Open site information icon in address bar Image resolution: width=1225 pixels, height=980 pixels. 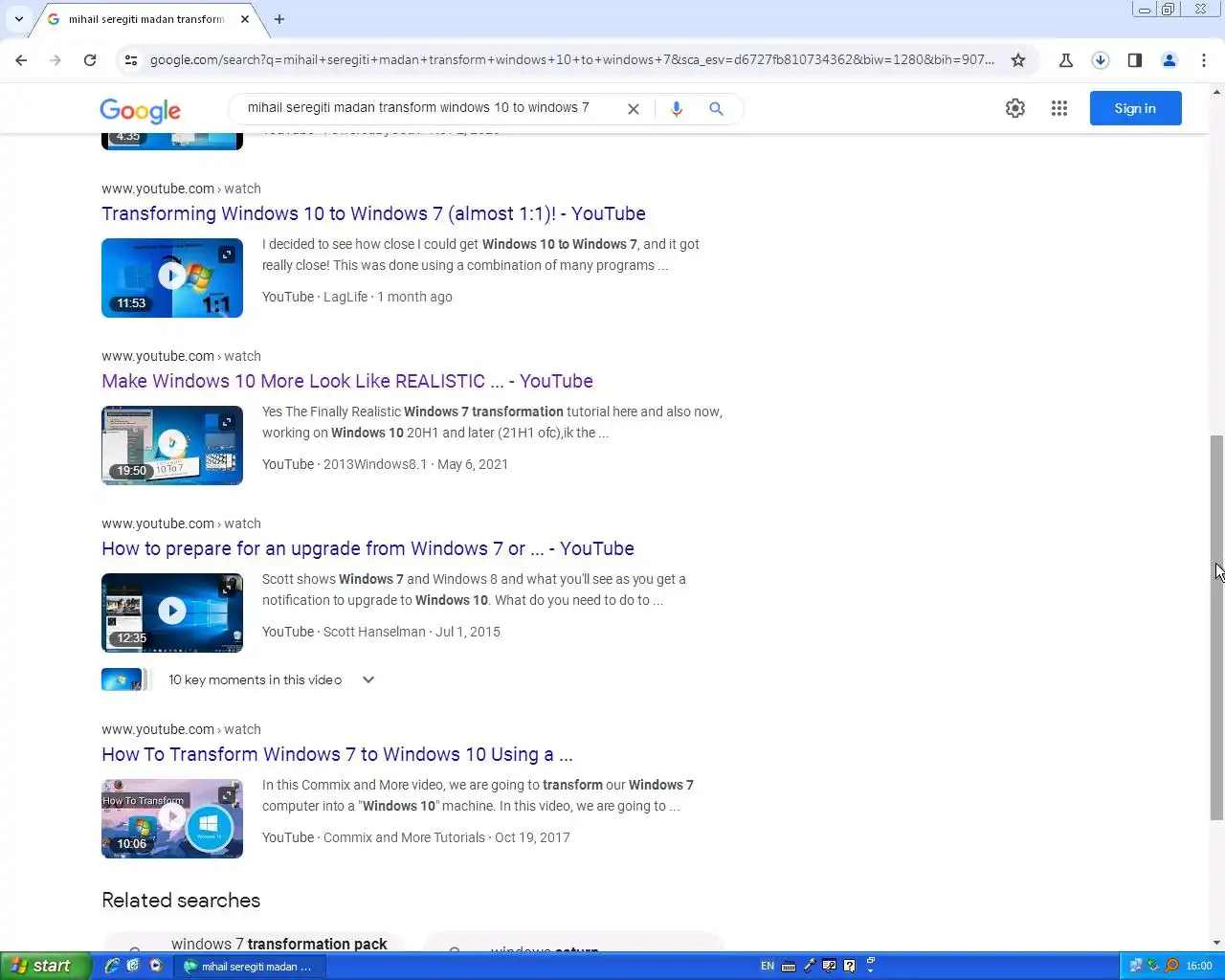click(131, 60)
